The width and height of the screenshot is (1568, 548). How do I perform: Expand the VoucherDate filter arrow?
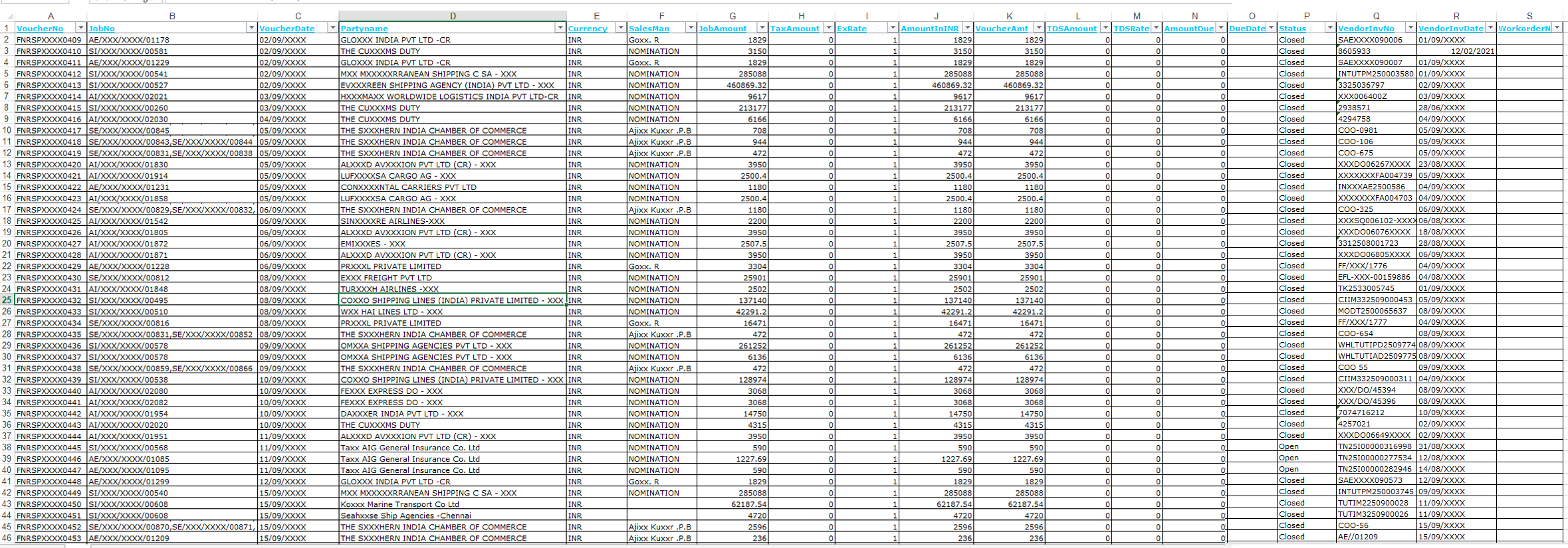332,28
